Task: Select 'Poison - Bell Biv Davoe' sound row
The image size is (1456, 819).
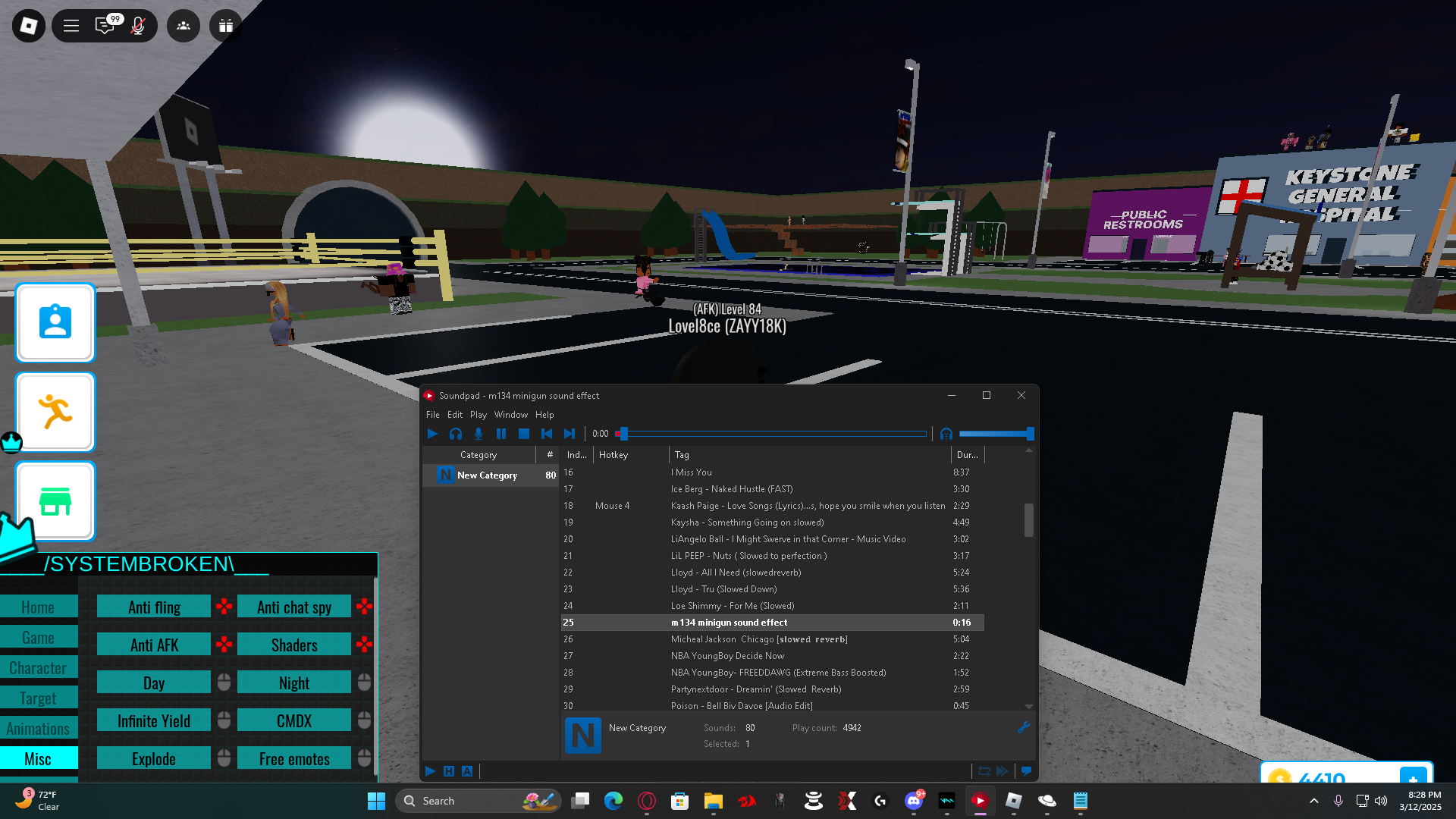Action: pos(772,706)
